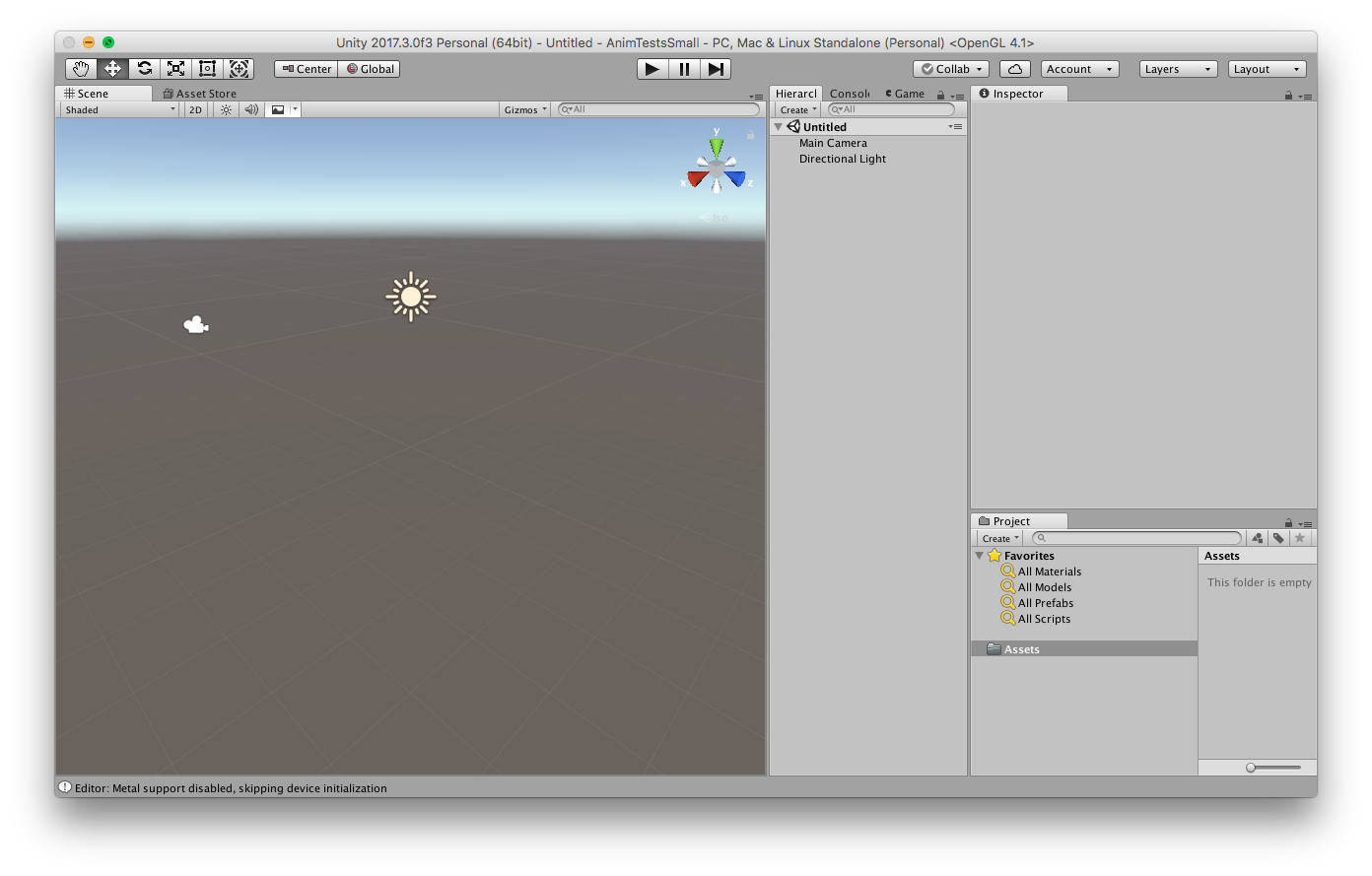The height and width of the screenshot is (876, 1372).
Task: Switch to the Console tab
Action: coord(849,93)
